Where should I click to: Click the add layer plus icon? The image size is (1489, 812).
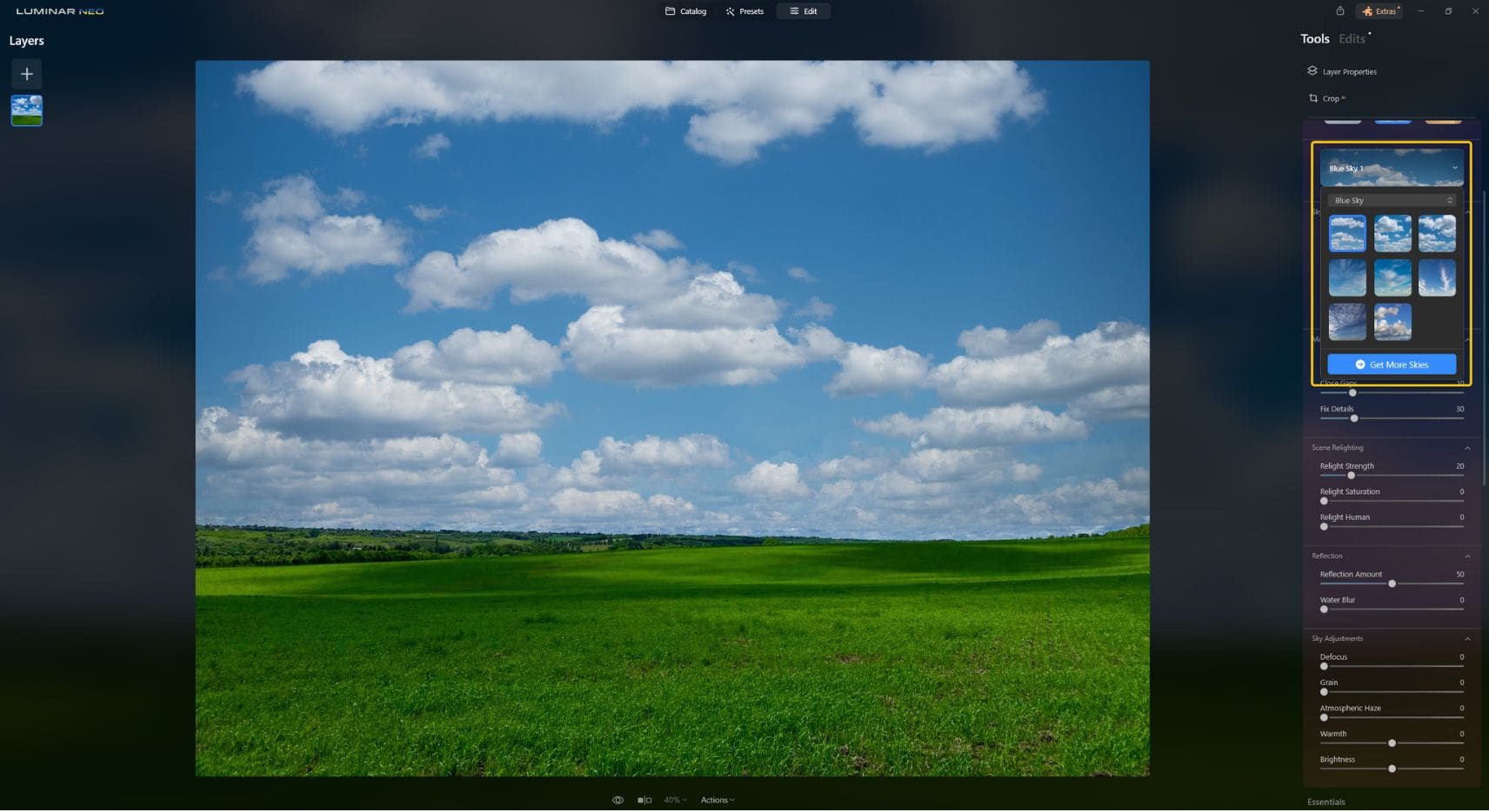click(x=26, y=74)
